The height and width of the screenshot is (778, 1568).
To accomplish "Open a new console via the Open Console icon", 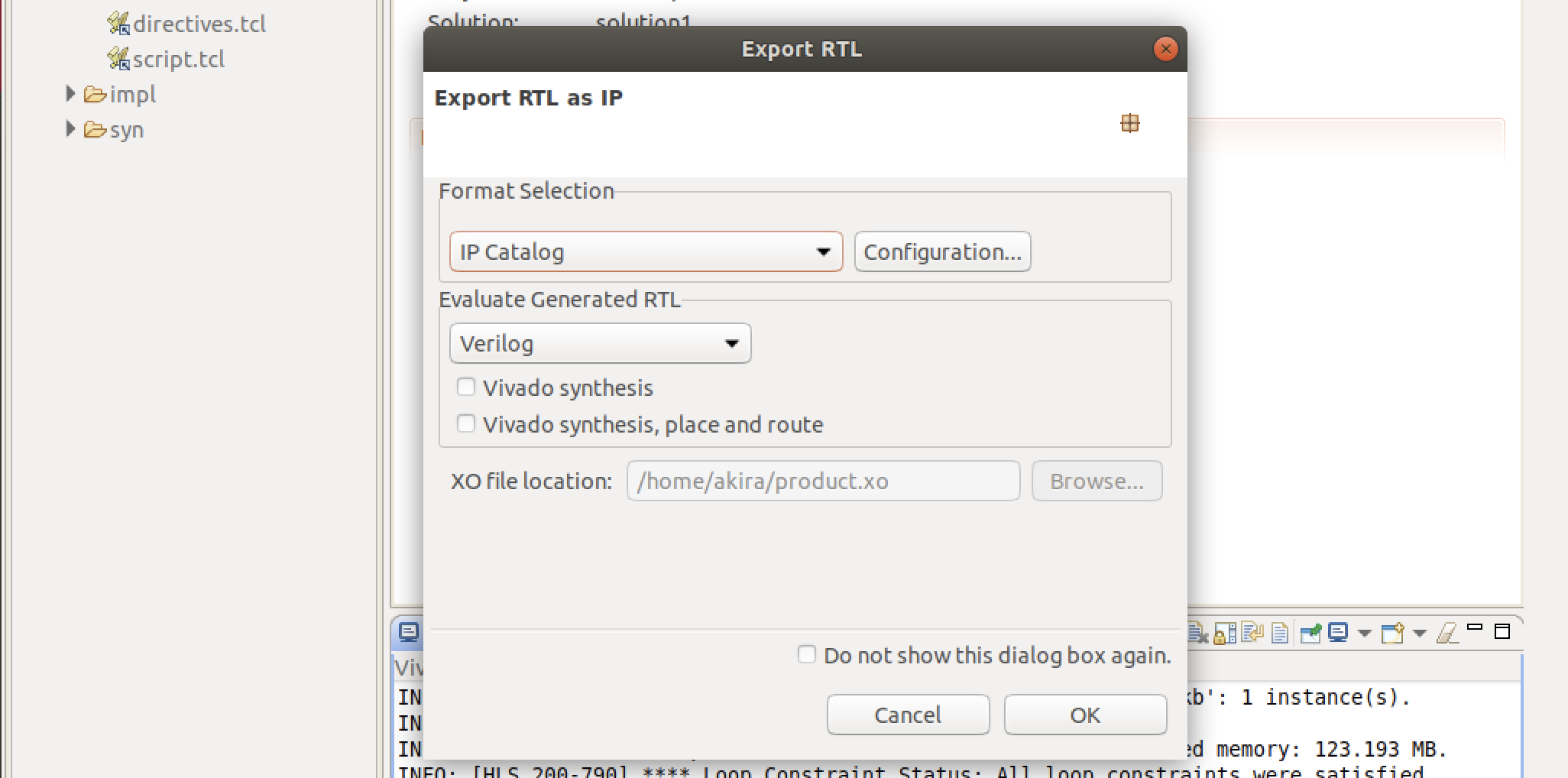I will [1391, 633].
